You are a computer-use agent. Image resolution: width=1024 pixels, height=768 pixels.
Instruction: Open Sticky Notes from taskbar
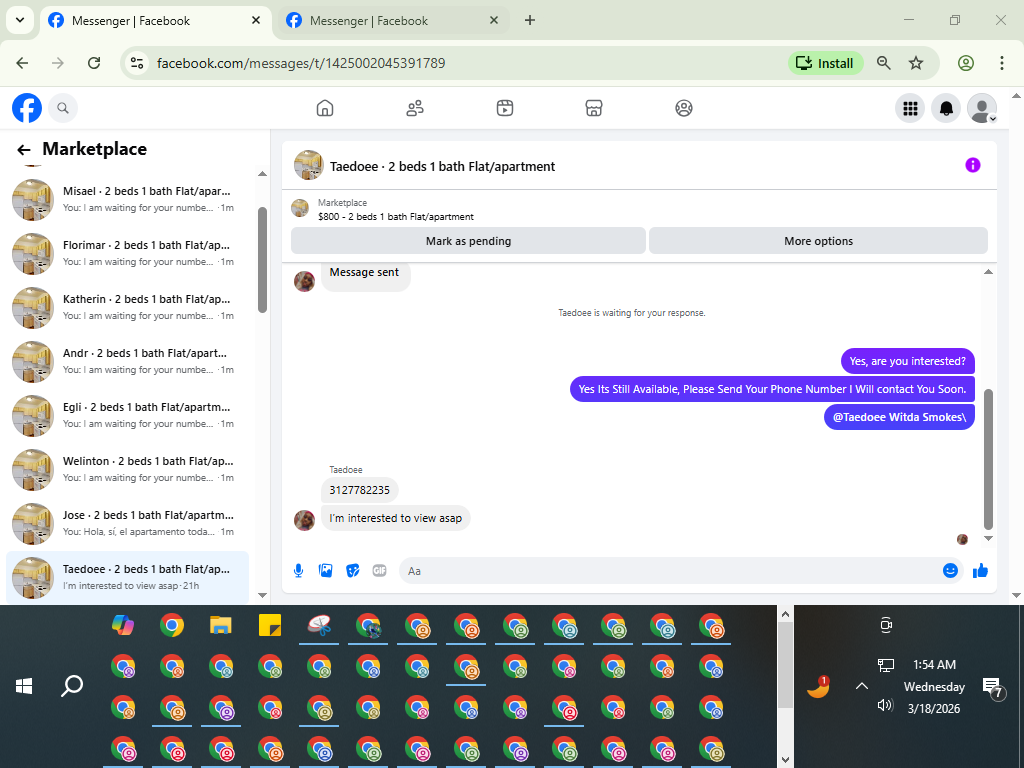click(x=270, y=626)
